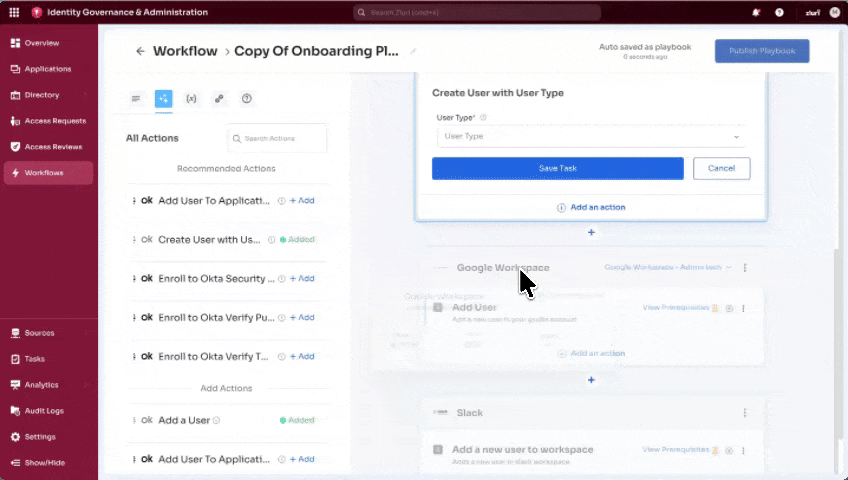The width and height of the screenshot is (848, 480).
Task: Open kebab menu for Add a new user to workspace
Action: (743, 450)
